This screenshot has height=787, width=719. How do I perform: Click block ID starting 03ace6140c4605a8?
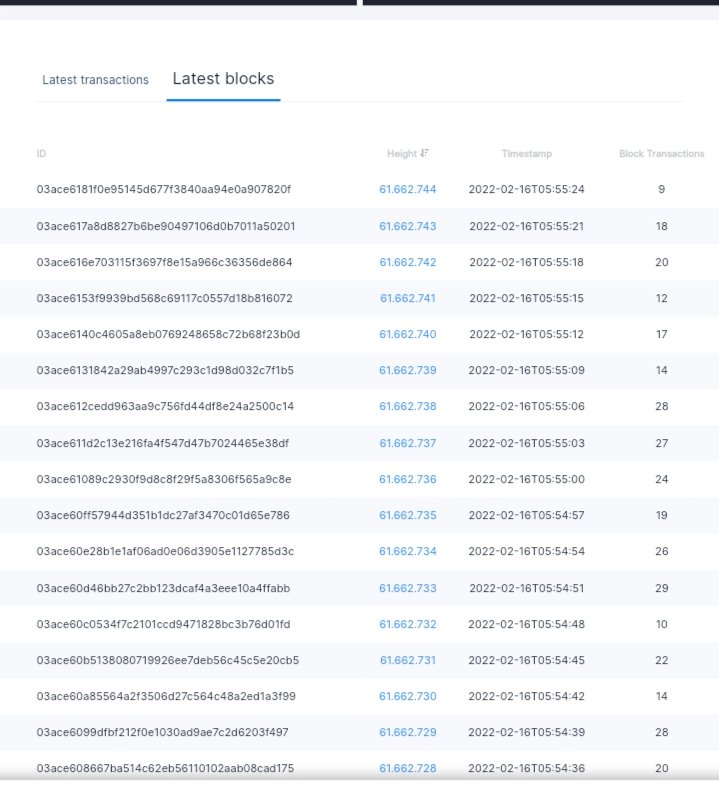pos(168,334)
